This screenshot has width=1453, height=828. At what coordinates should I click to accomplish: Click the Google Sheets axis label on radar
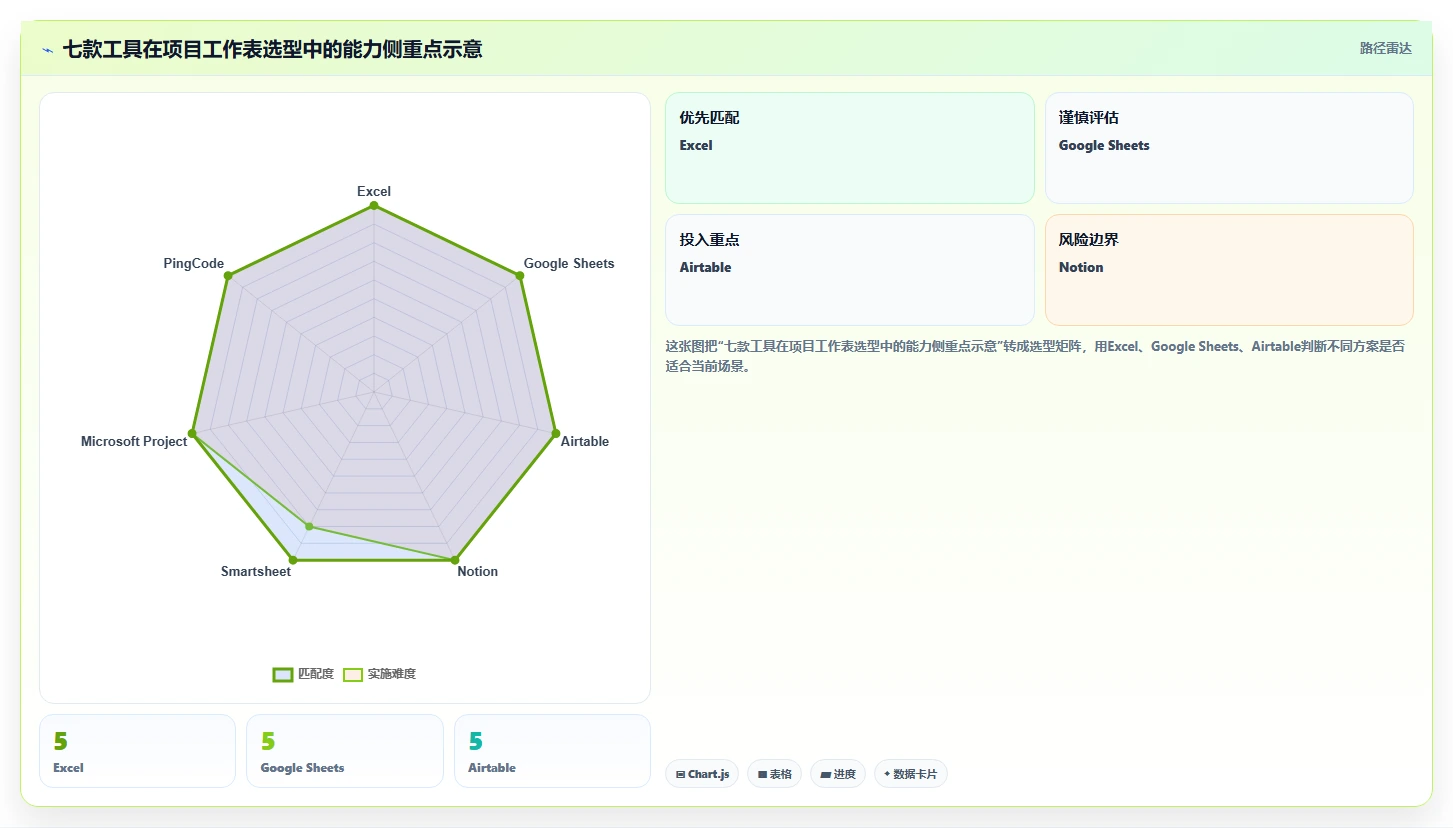point(569,264)
